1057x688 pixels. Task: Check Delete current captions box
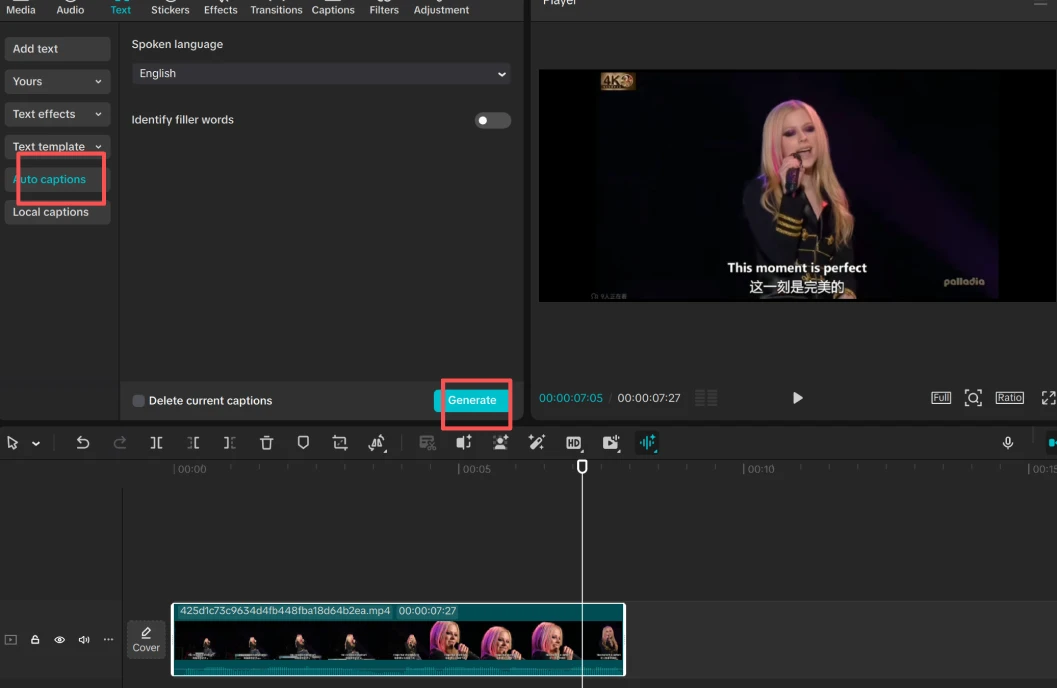(138, 401)
